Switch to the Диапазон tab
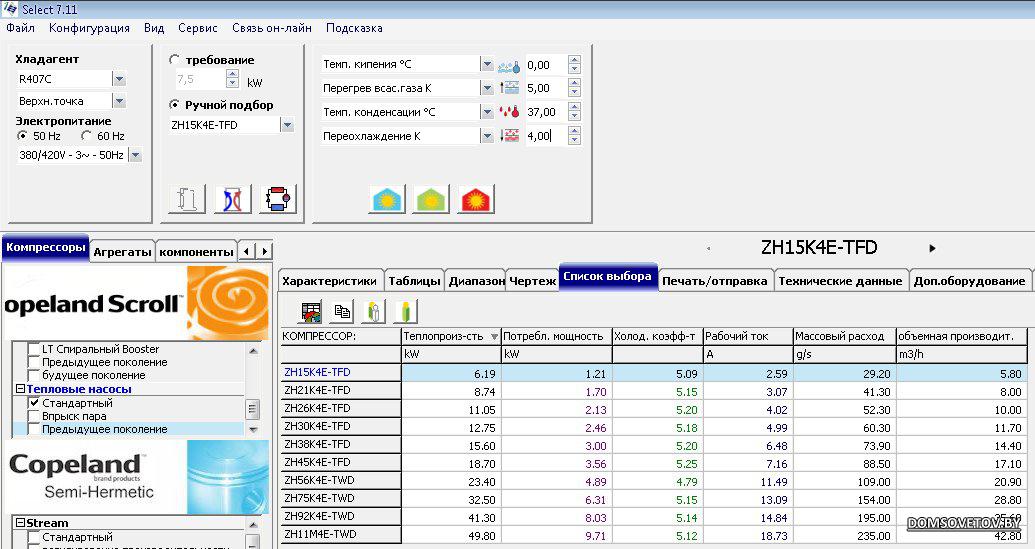This screenshot has width=1035, height=549. 476,280
